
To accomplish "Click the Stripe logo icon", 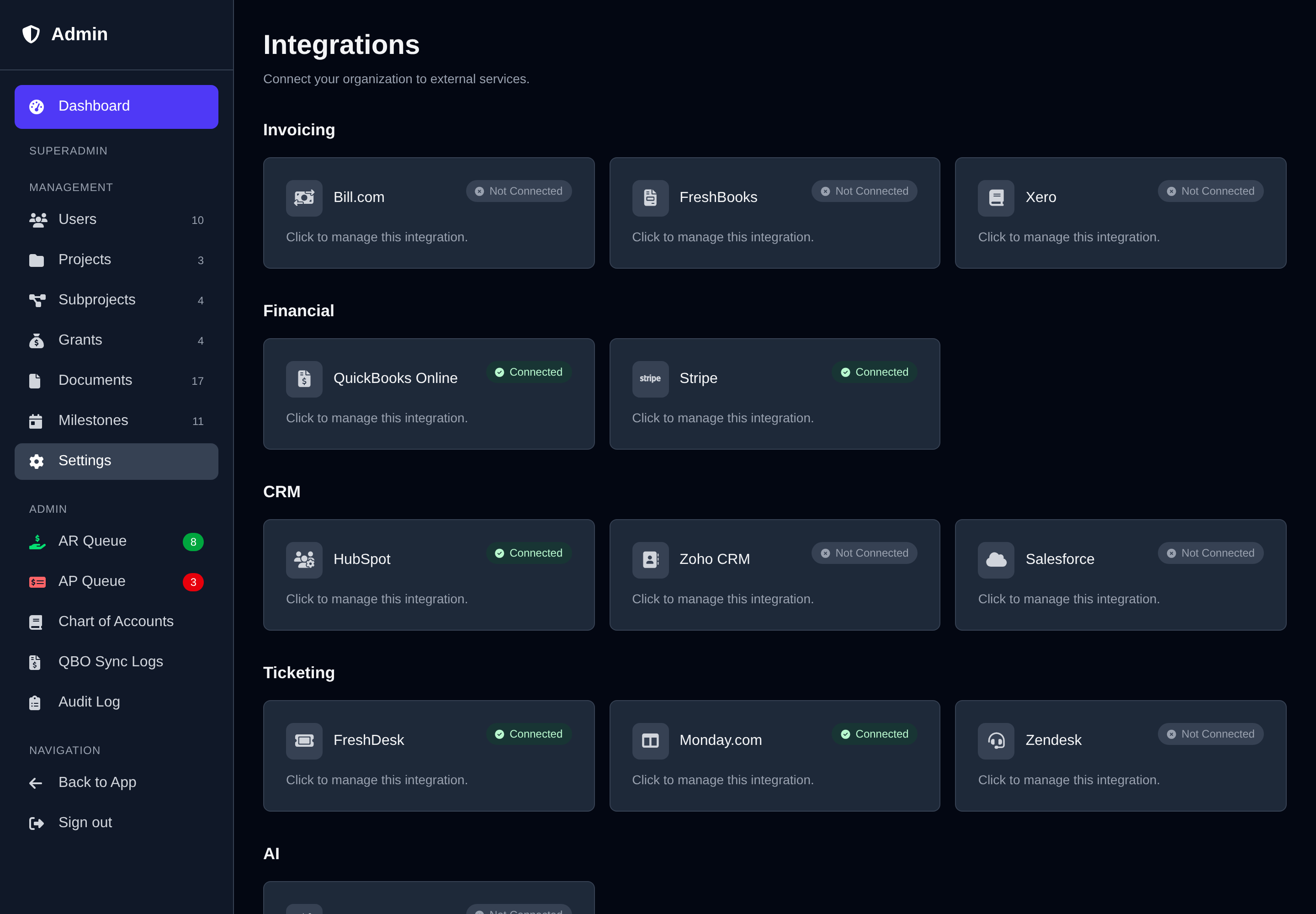I will pyautogui.click(x=650, y=379).
